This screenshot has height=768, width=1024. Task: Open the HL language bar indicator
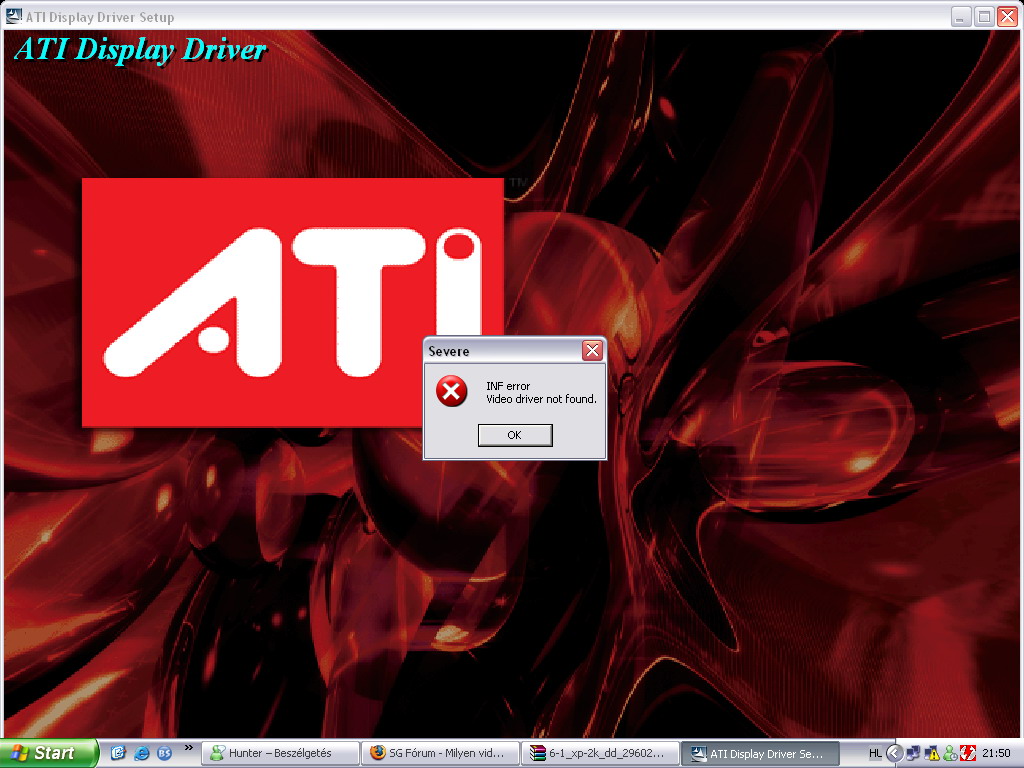[x=875, y=753]
